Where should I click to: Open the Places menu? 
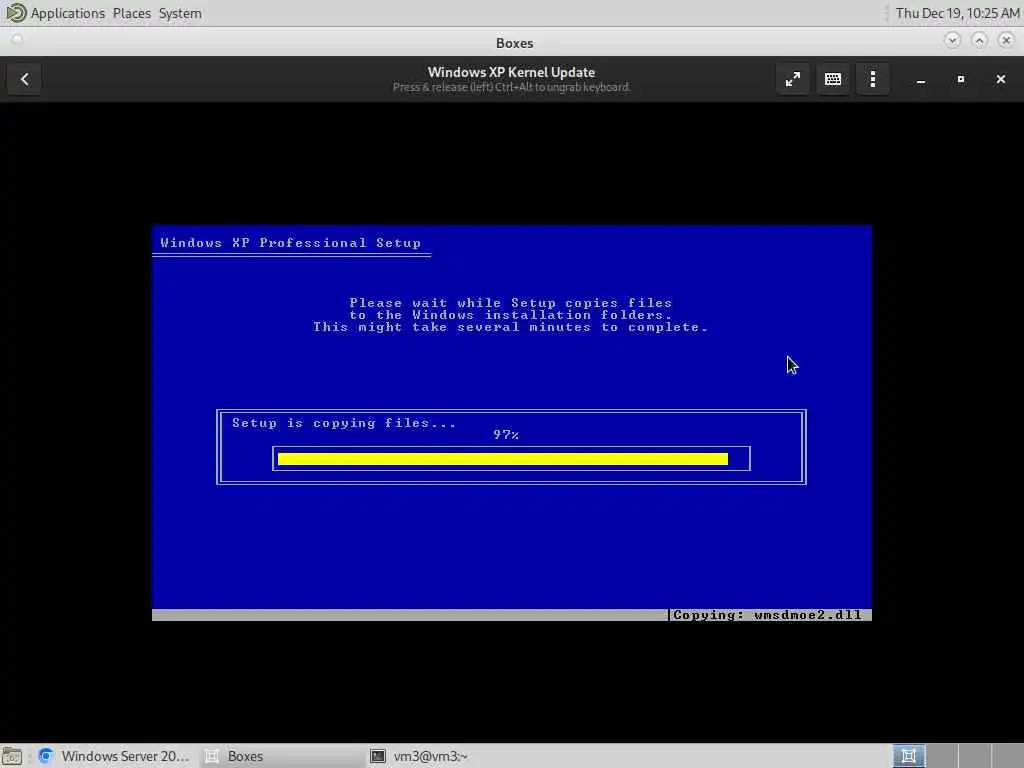click(131, 13)
